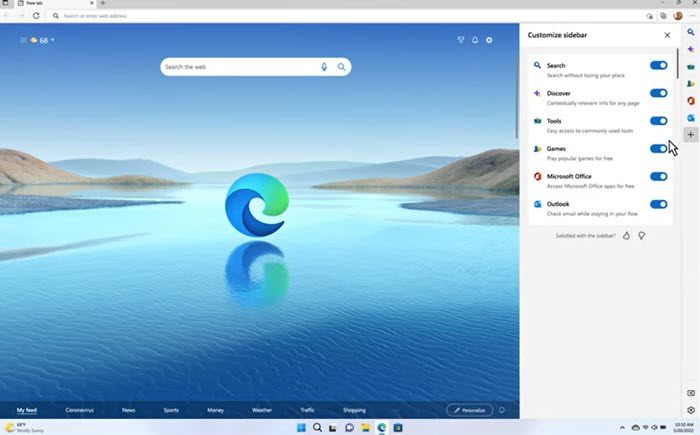This screenshot has width=700, height=435.
Task: Open Discover sparkle icon in sidebar strip
Action: (x=691, y=49)
